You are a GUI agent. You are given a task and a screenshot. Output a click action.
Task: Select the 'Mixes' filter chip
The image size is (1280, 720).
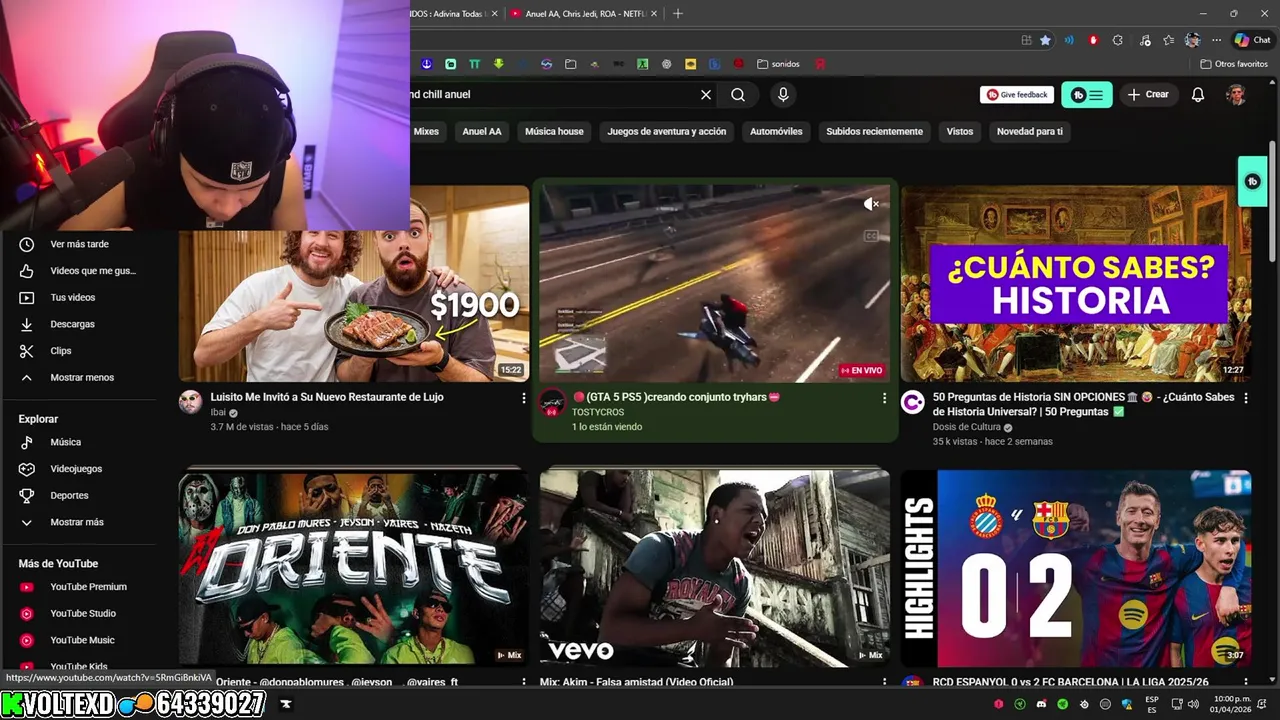click(426, 132)
